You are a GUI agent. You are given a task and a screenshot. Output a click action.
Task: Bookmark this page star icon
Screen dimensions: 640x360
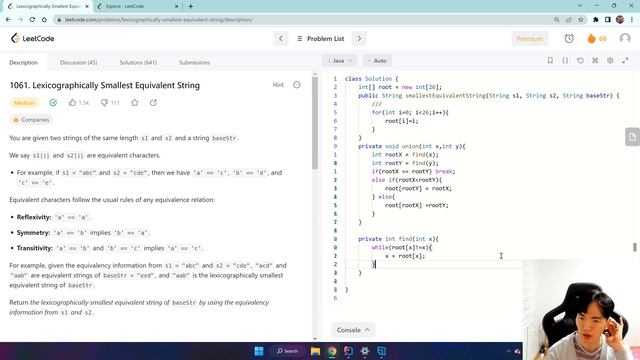[580, 19]
